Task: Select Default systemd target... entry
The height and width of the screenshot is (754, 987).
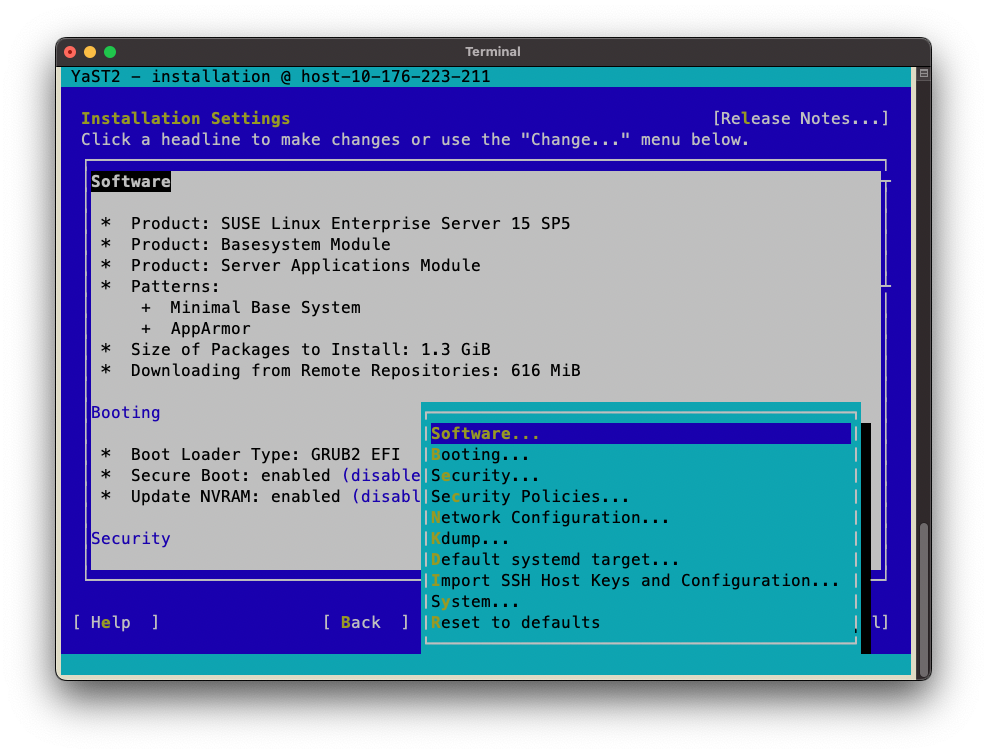Action: click(x=555, y=560)
